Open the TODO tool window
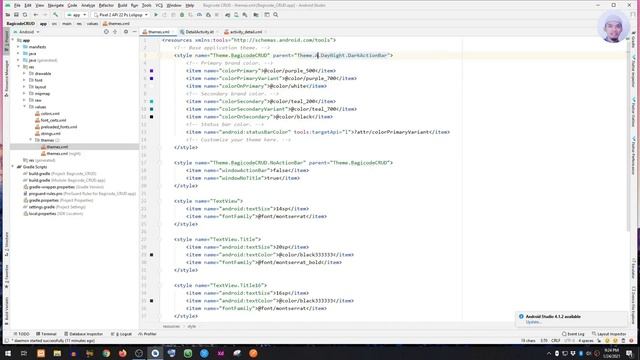This screenshot has width=640, height=360. [x=22, y=334]
